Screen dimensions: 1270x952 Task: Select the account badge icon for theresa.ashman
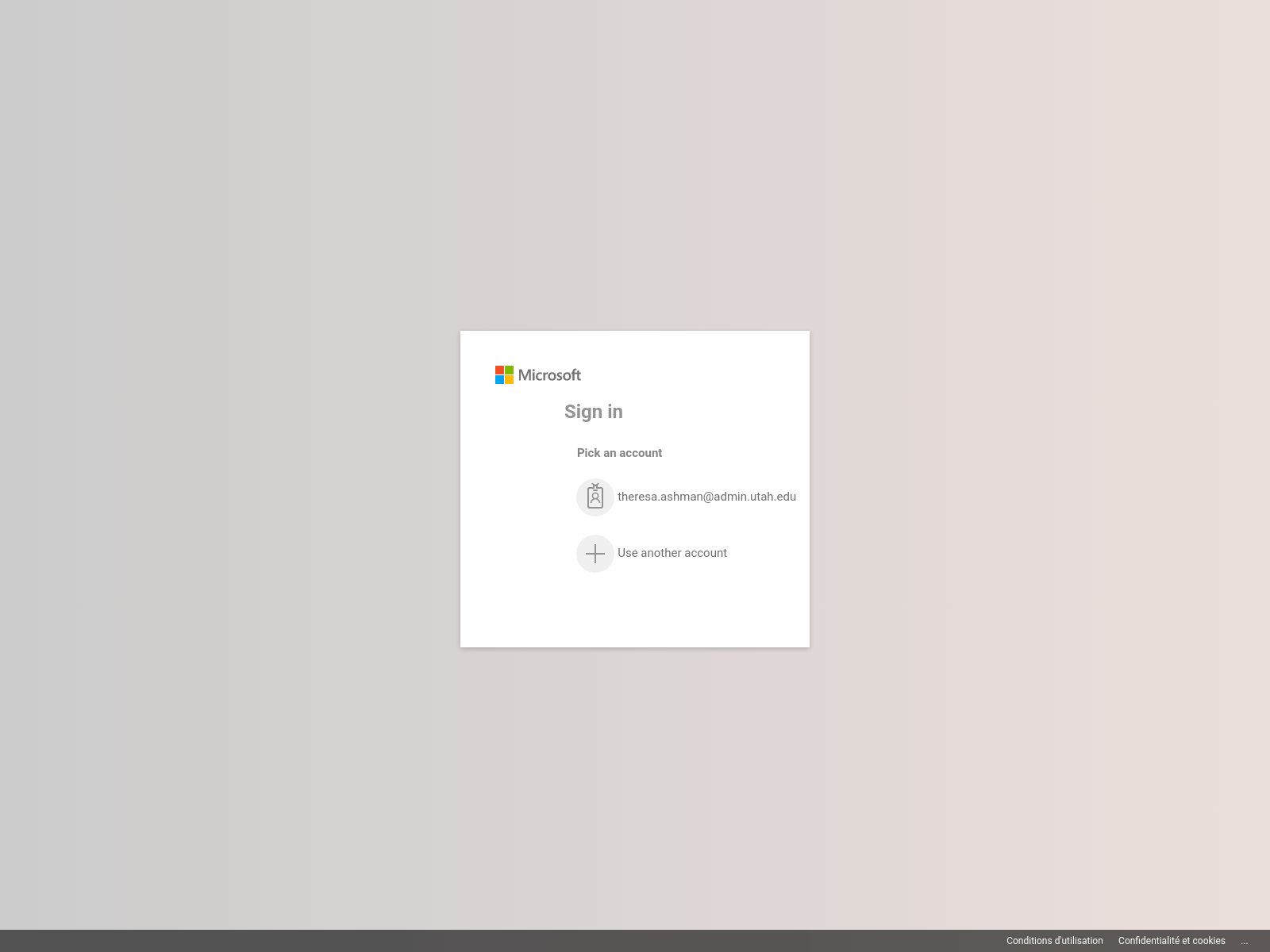click(x=595, y=497)
